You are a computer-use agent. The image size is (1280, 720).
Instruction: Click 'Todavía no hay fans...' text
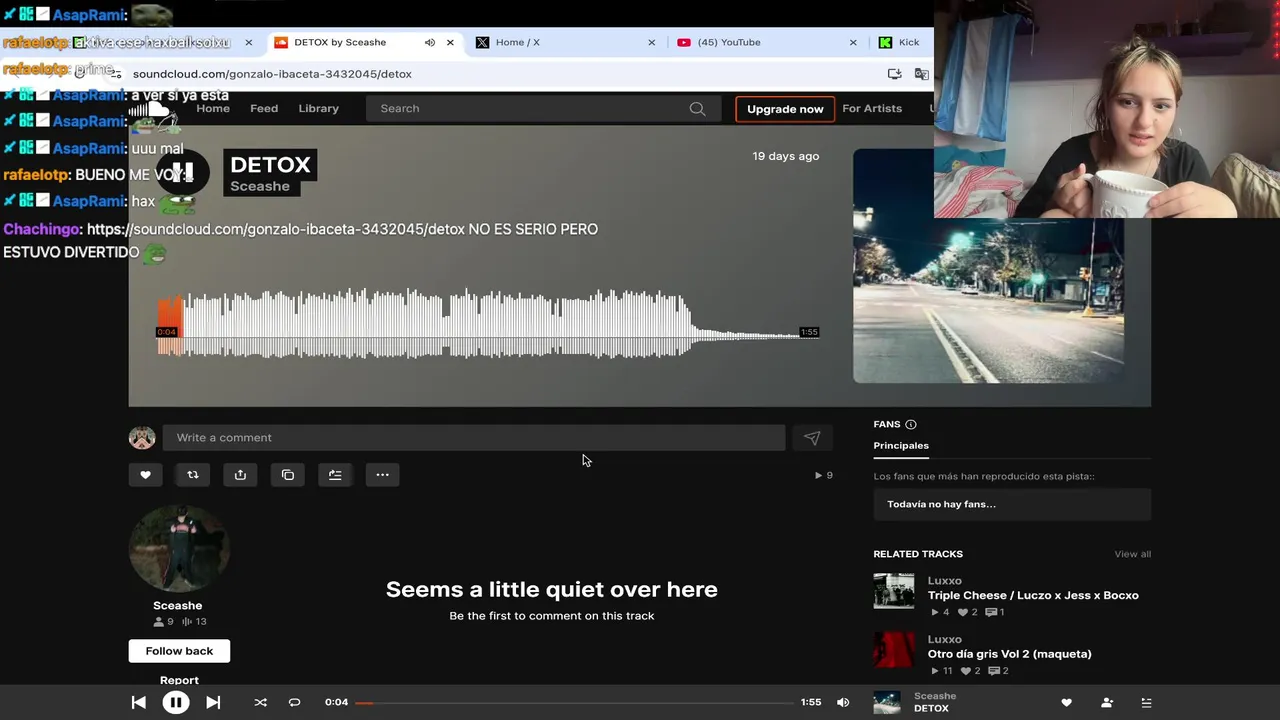[x=941, y=504]
